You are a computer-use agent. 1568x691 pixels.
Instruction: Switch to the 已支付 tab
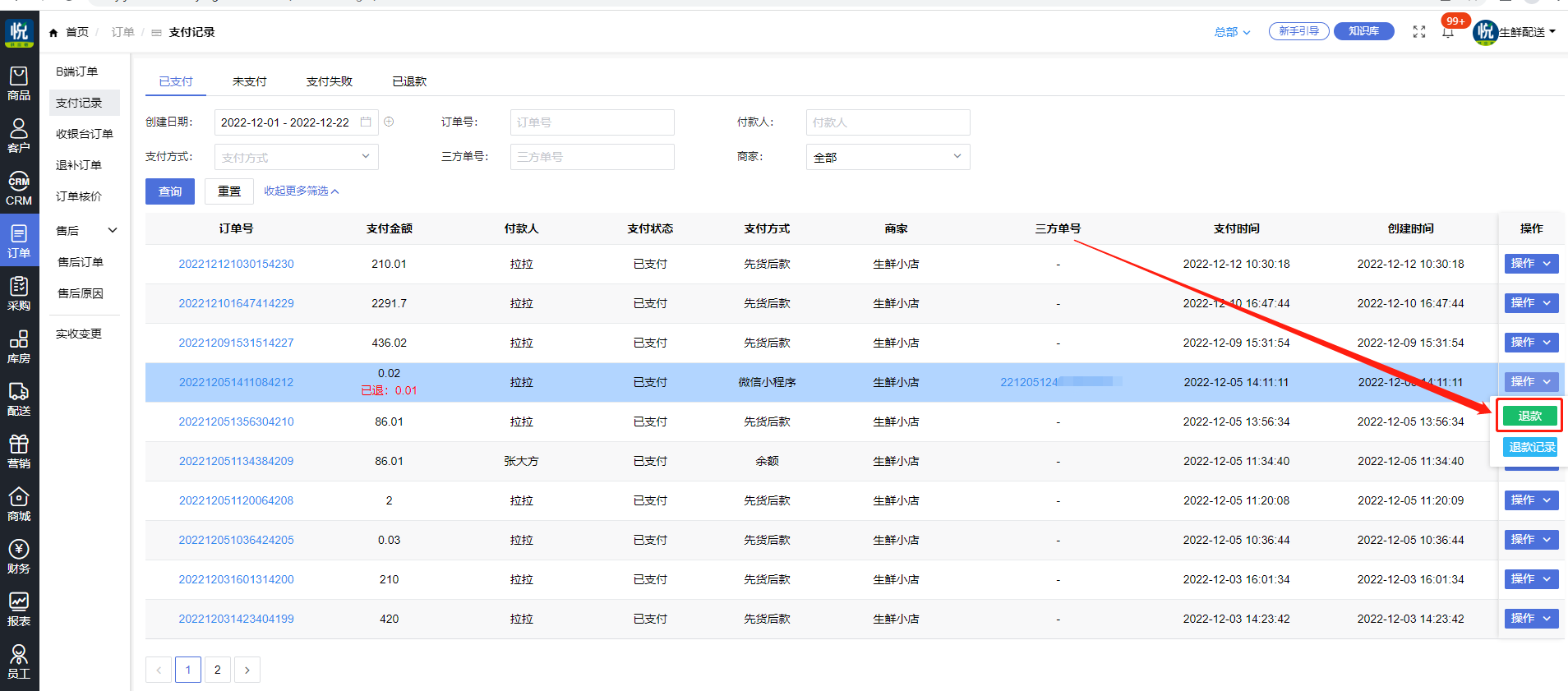click(176, 81)
